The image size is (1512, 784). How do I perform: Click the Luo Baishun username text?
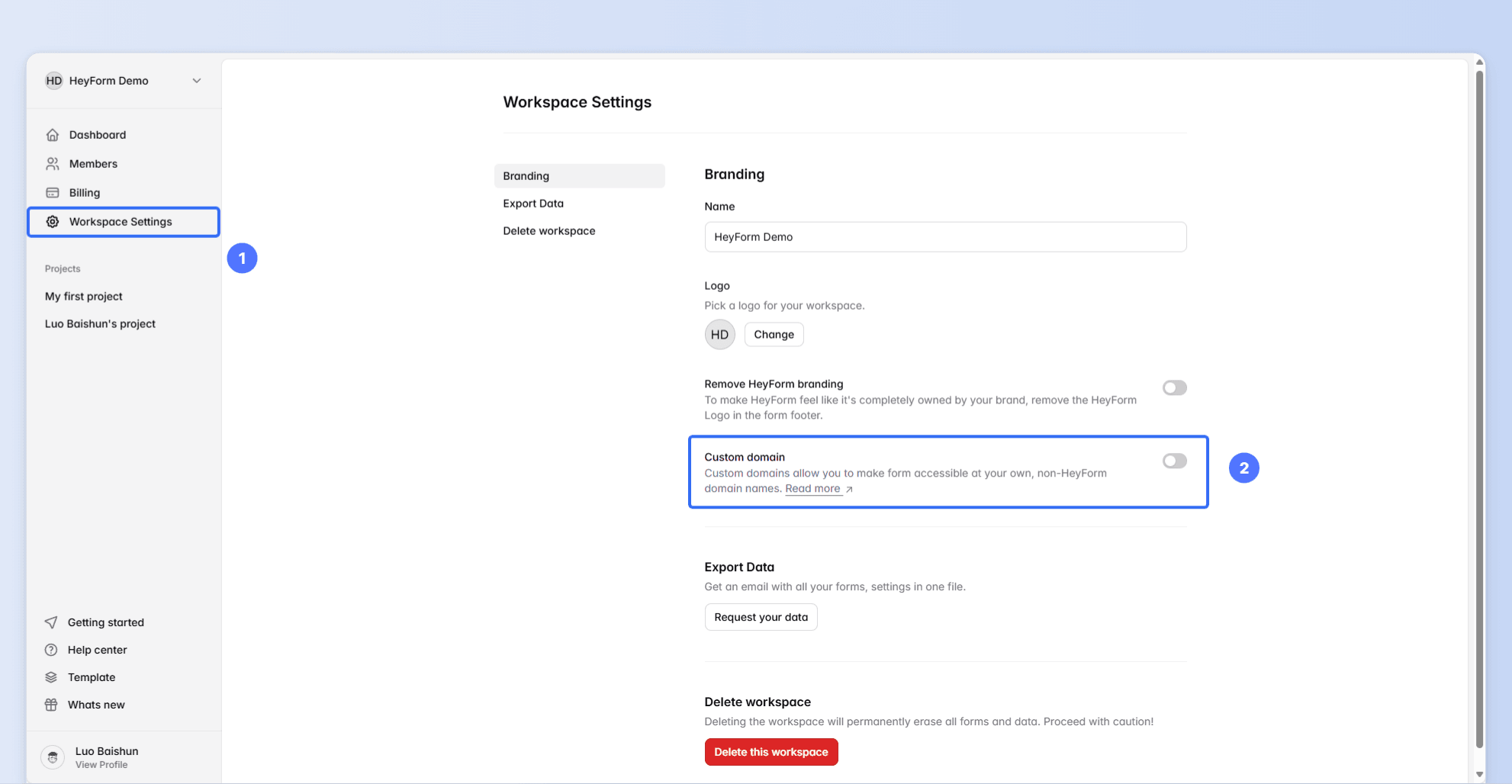click(x=107, y=751)
